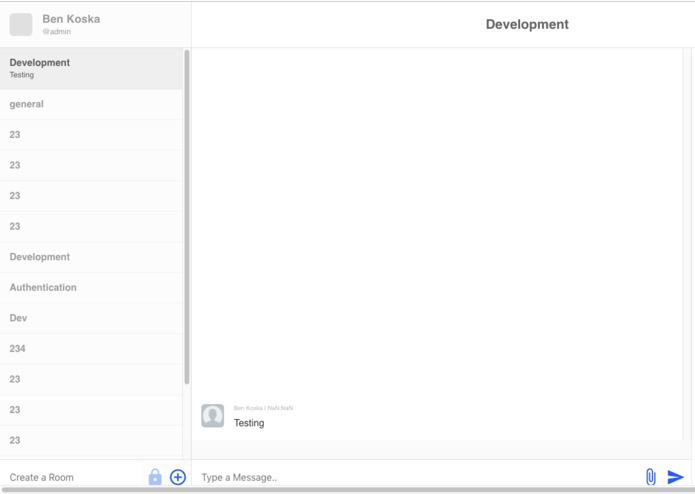
Task: Click the avatar beside the Testing message
Action: [x=213, y=416]
